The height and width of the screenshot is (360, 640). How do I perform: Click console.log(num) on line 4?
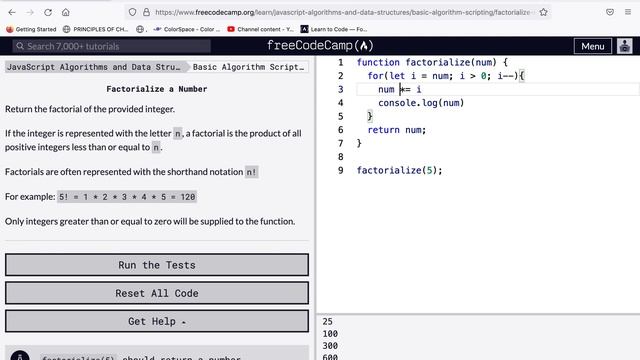pos(421,103)
